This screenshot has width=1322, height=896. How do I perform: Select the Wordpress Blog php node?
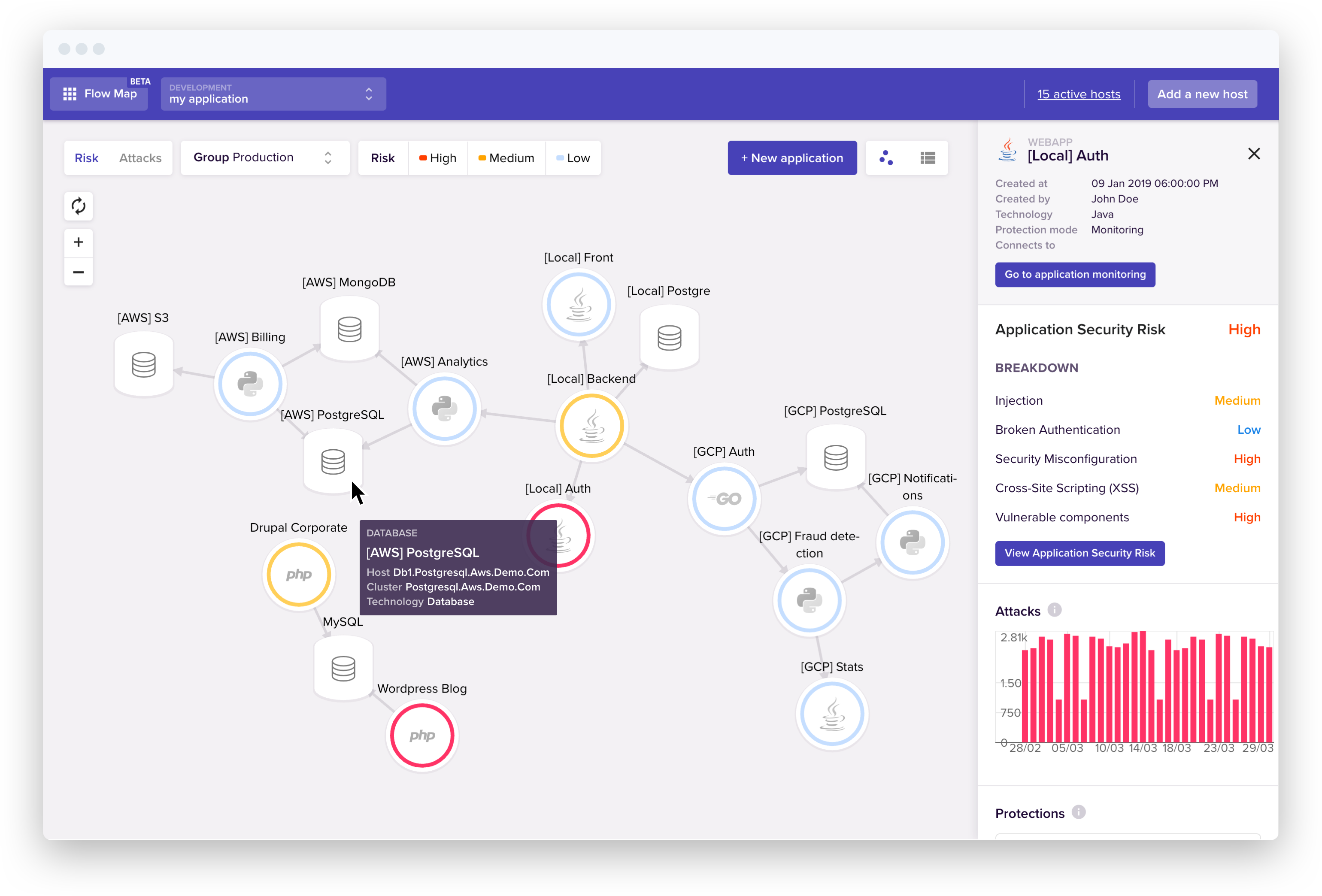422,735
